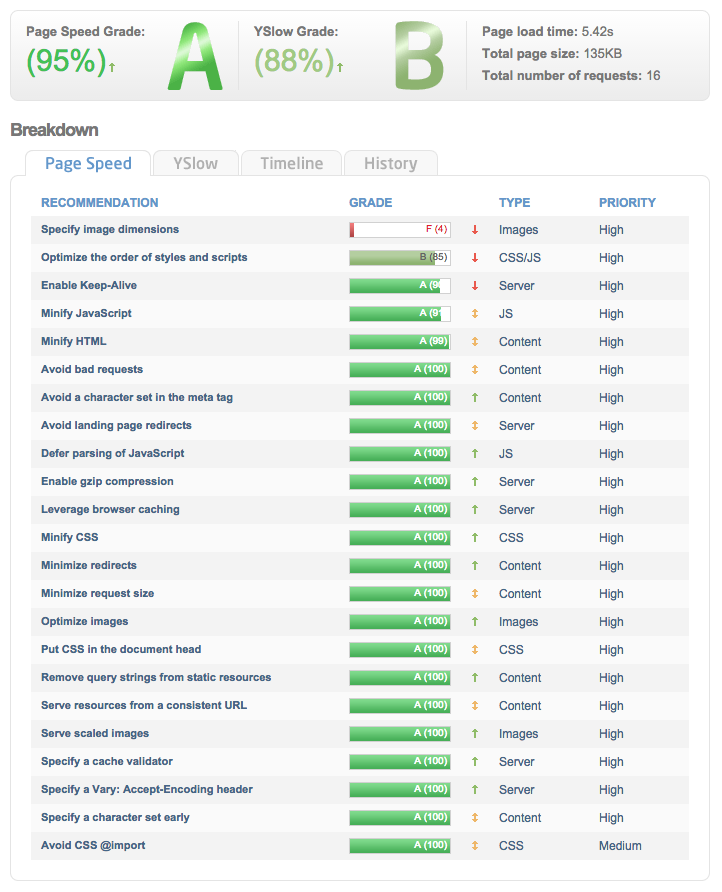Click the red trend arrow beside Enable Keep-Alive
Viewport: 722px width, 892px height.
(475, 286)
